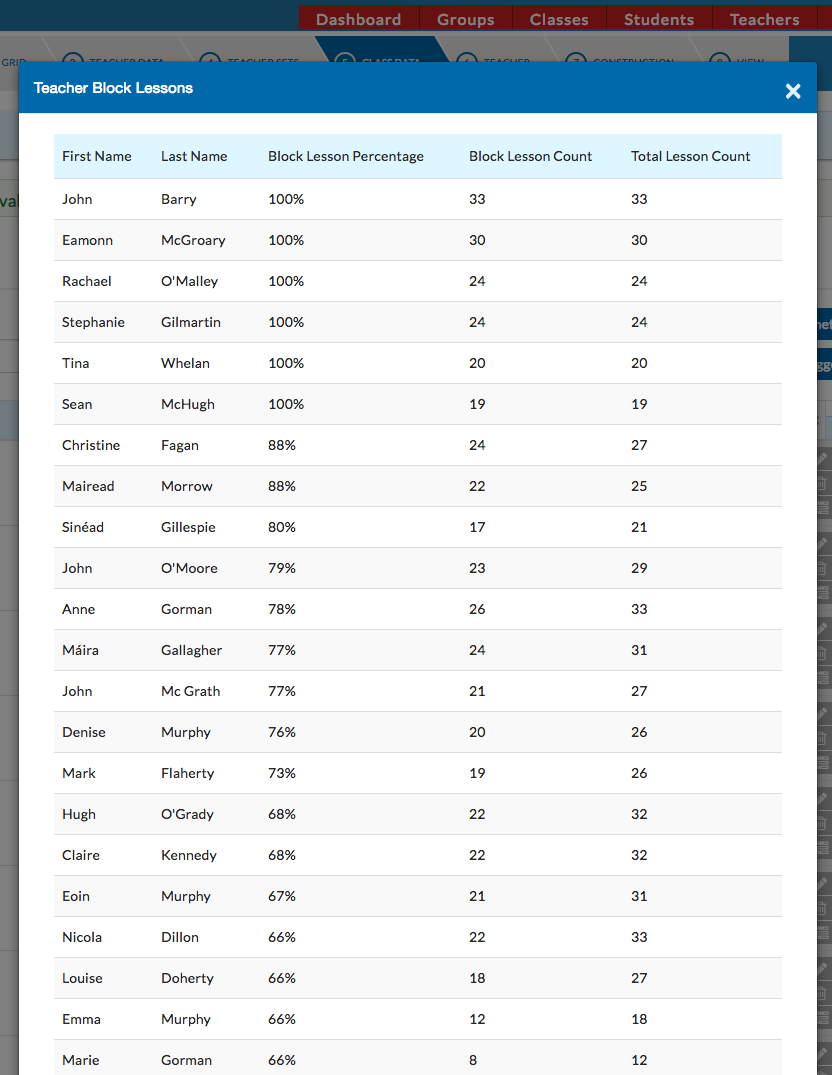Click the Block Lesson Count column header

(x=530, y=156)
